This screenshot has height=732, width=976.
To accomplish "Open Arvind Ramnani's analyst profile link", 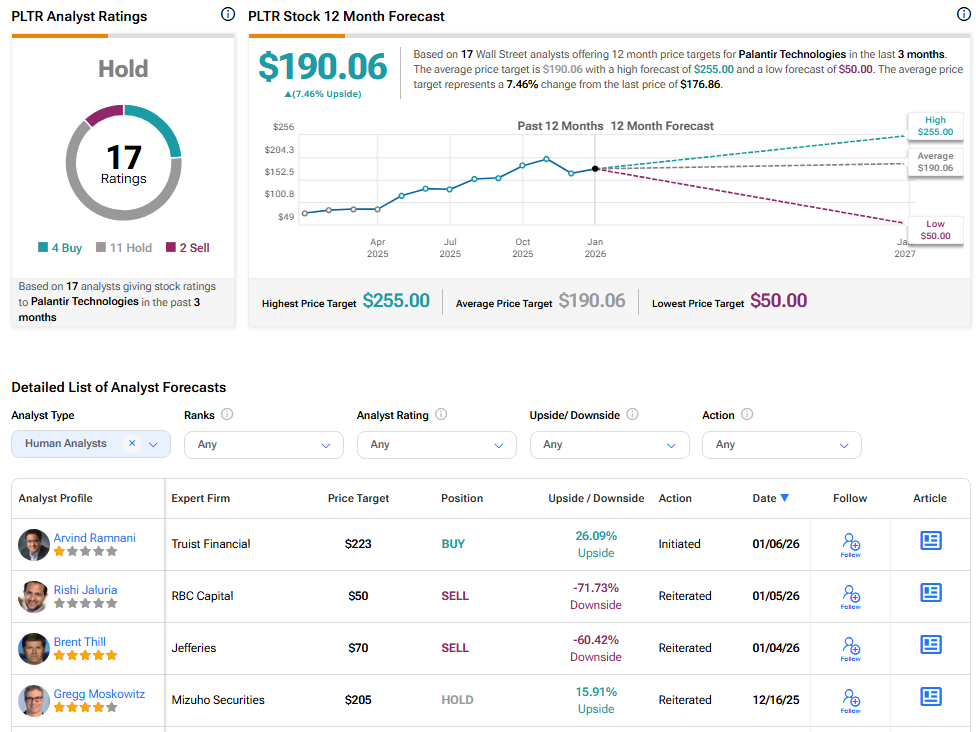I will coord(94,538).
